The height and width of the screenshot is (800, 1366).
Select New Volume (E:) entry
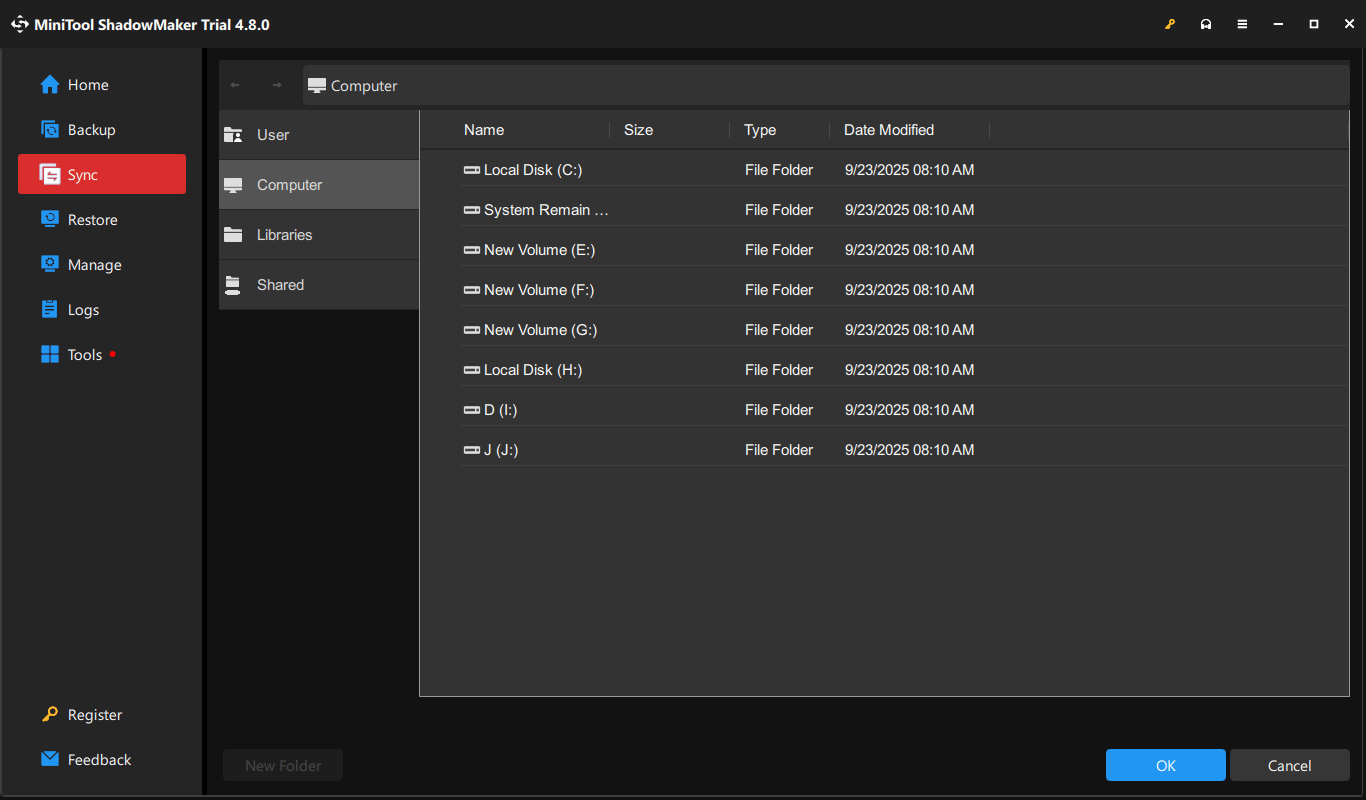[539, 249]
